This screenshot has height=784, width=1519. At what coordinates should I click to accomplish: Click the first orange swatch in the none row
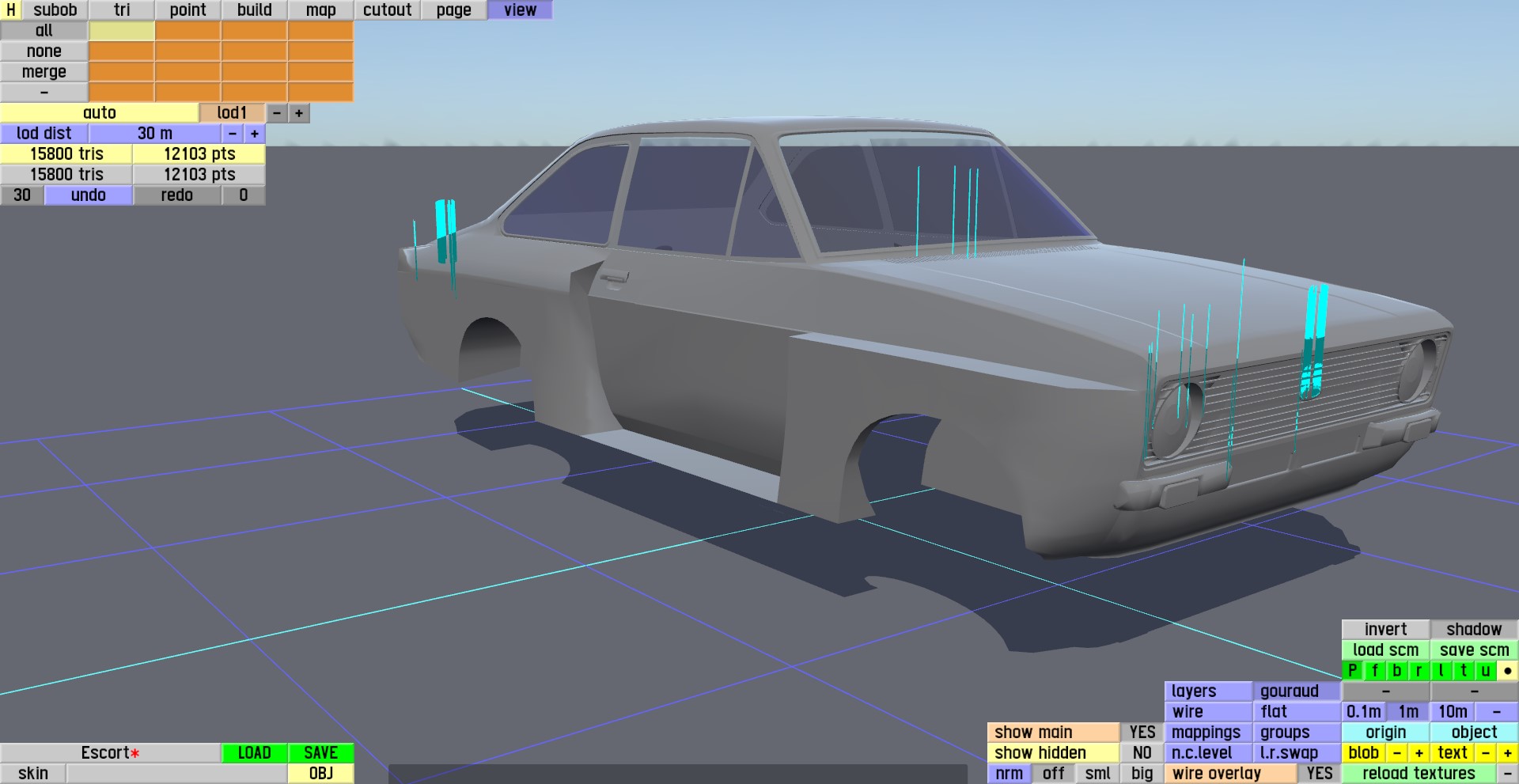[x=122, y=51]
